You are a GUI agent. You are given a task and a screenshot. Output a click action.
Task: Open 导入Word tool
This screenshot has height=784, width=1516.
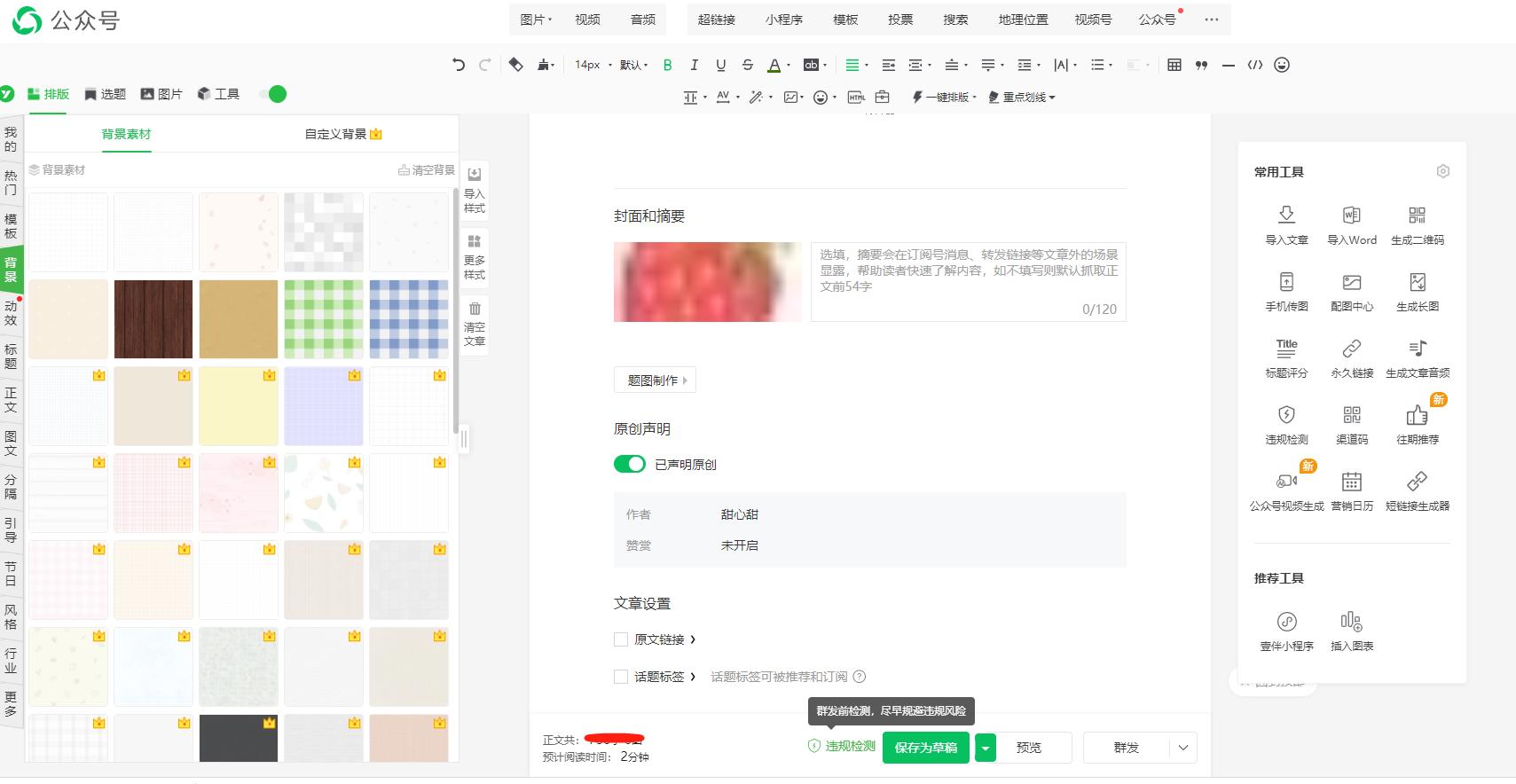point(1352,225)
